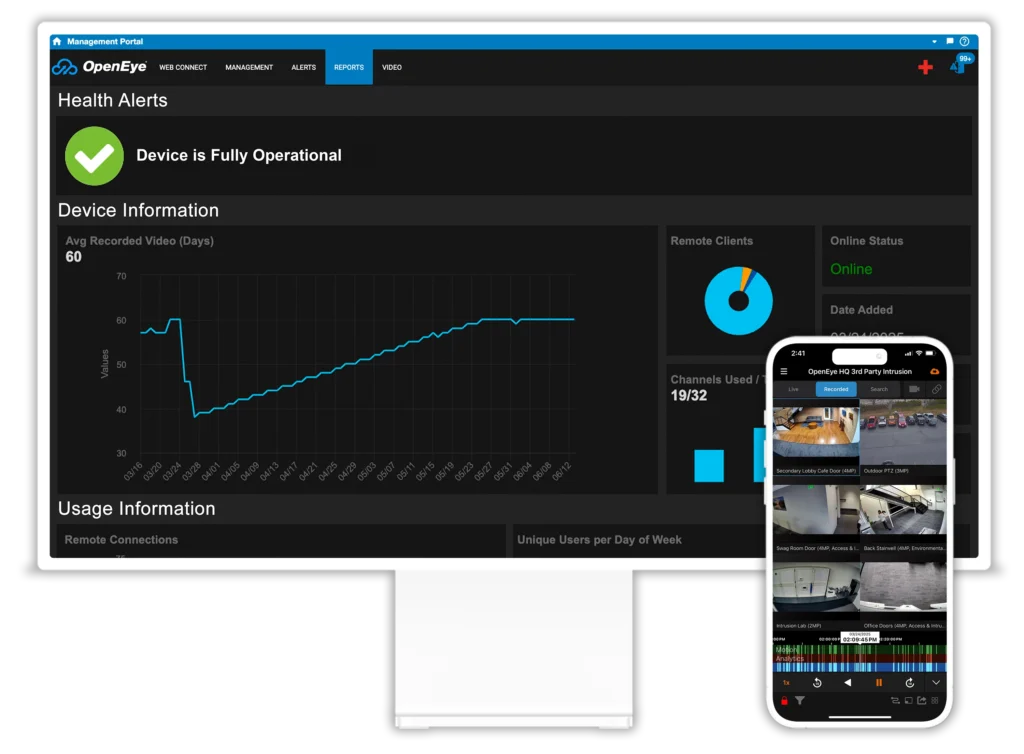Image resolution: width=1024 pixels, height=754 pixels.
Task: Open the Video menu
Action: pyautogui.click(x=392, y=67)
